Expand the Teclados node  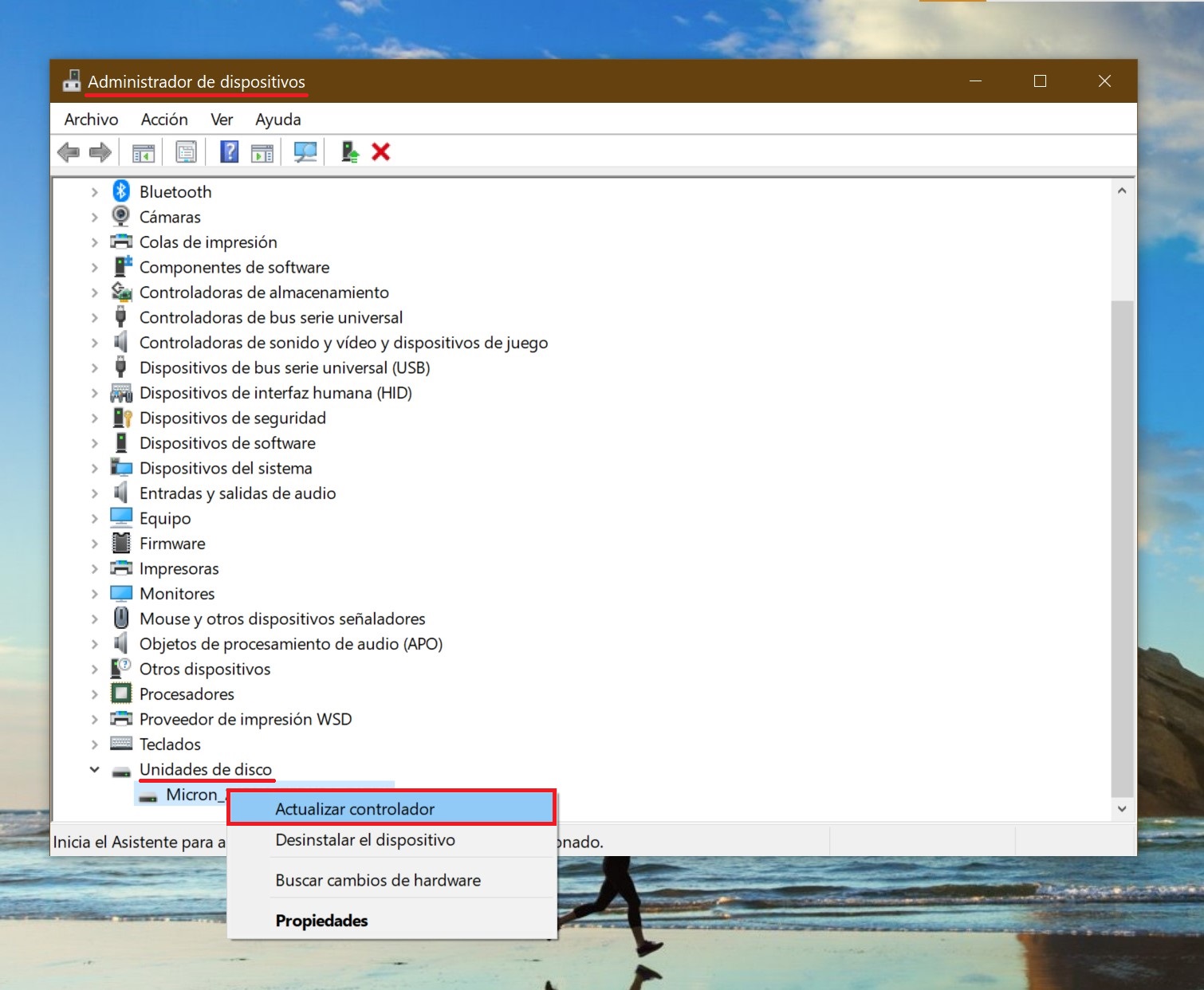(94, 744)
